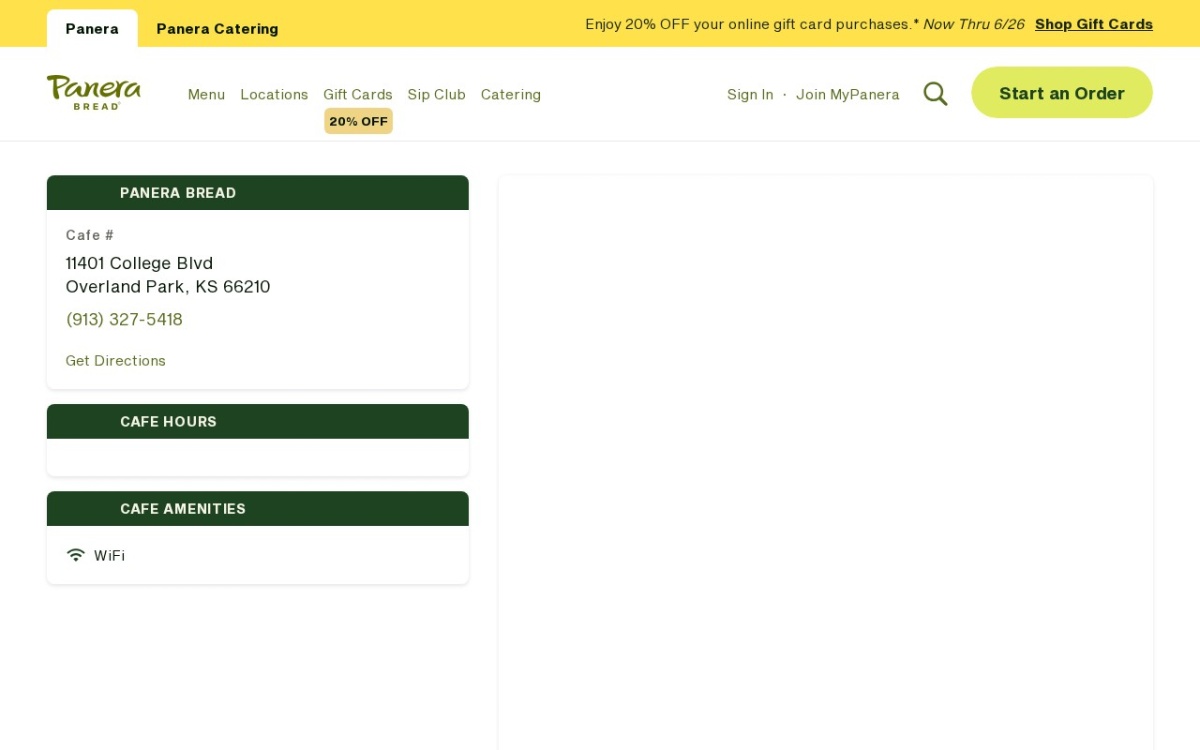Switch to the Panera tab
Image resolution: width=1200 pixels, height=750 pixels.
92,28
